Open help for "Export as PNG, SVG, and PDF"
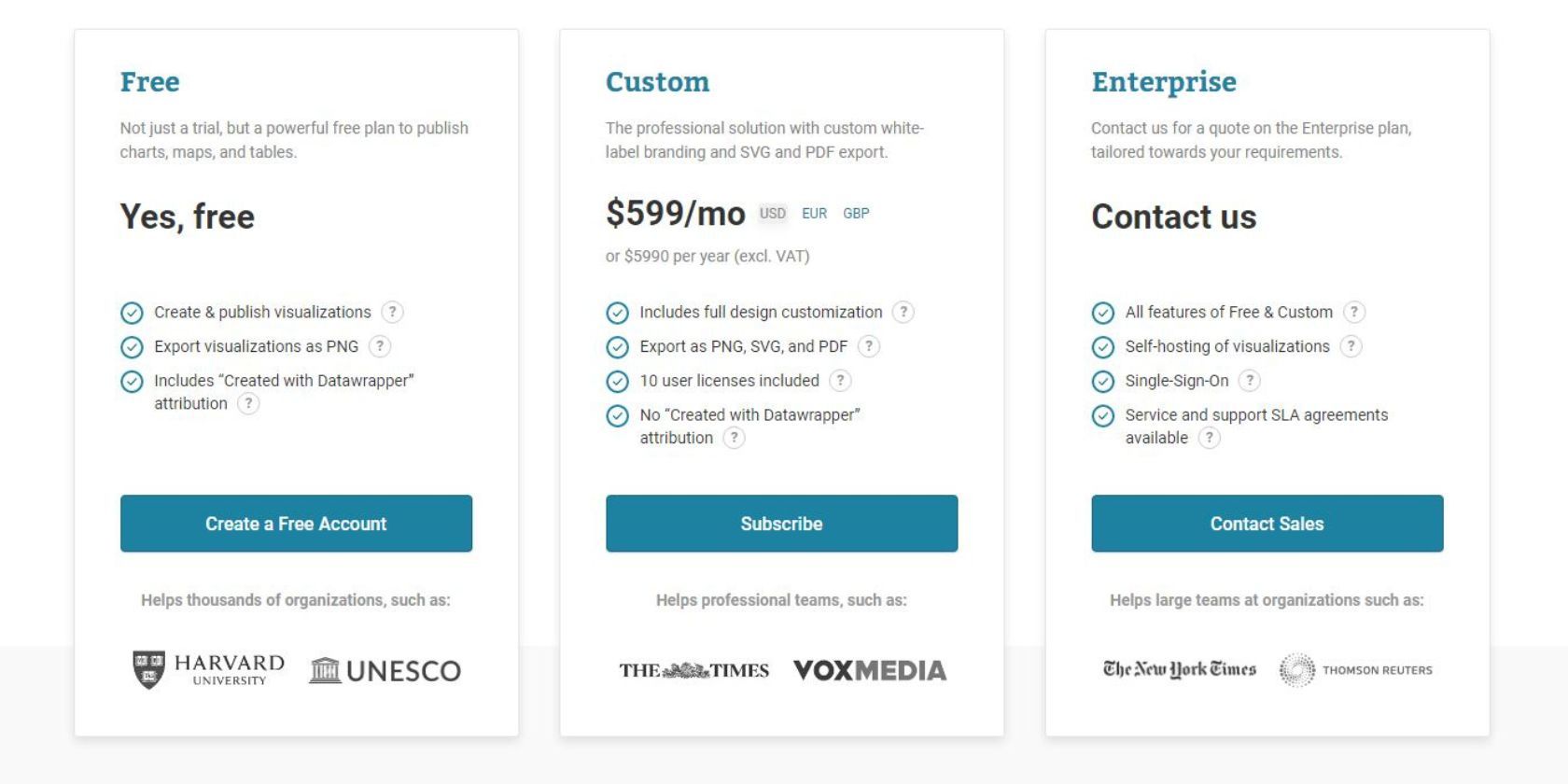Viewport: 1568px width, 784px height. (x=869, y=346)
